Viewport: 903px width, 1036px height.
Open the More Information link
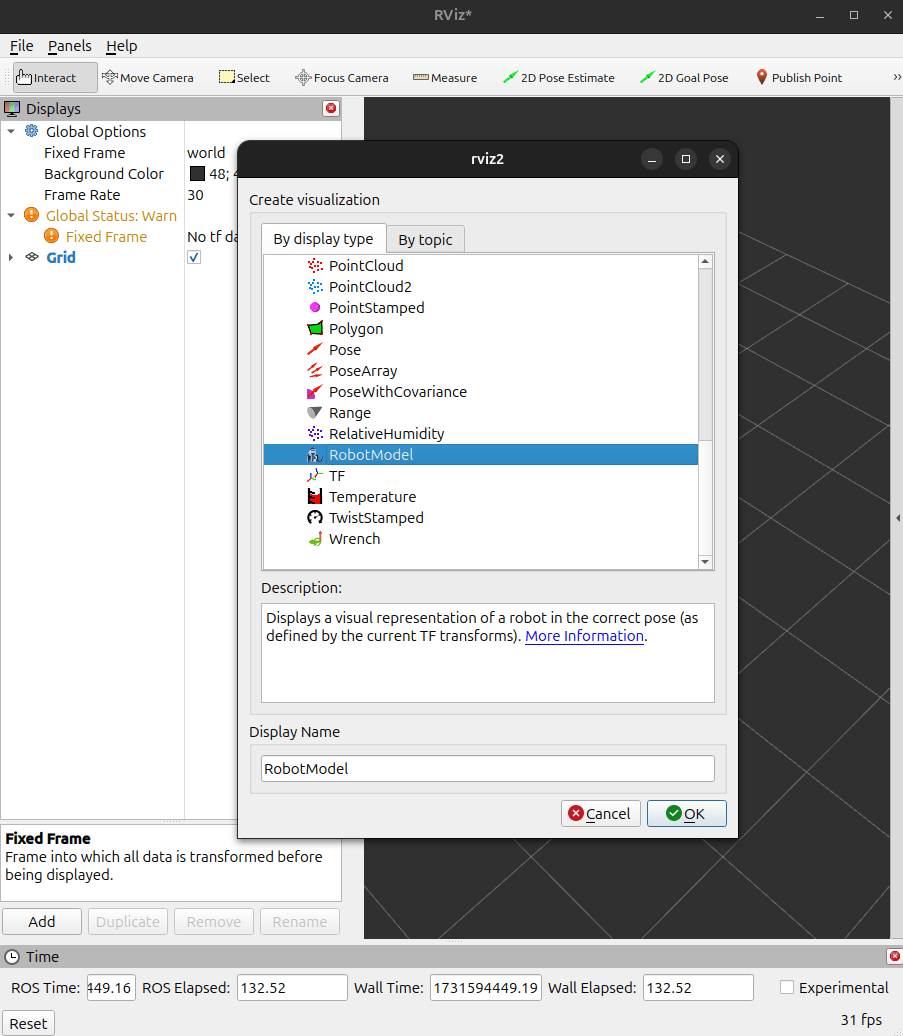584,636
